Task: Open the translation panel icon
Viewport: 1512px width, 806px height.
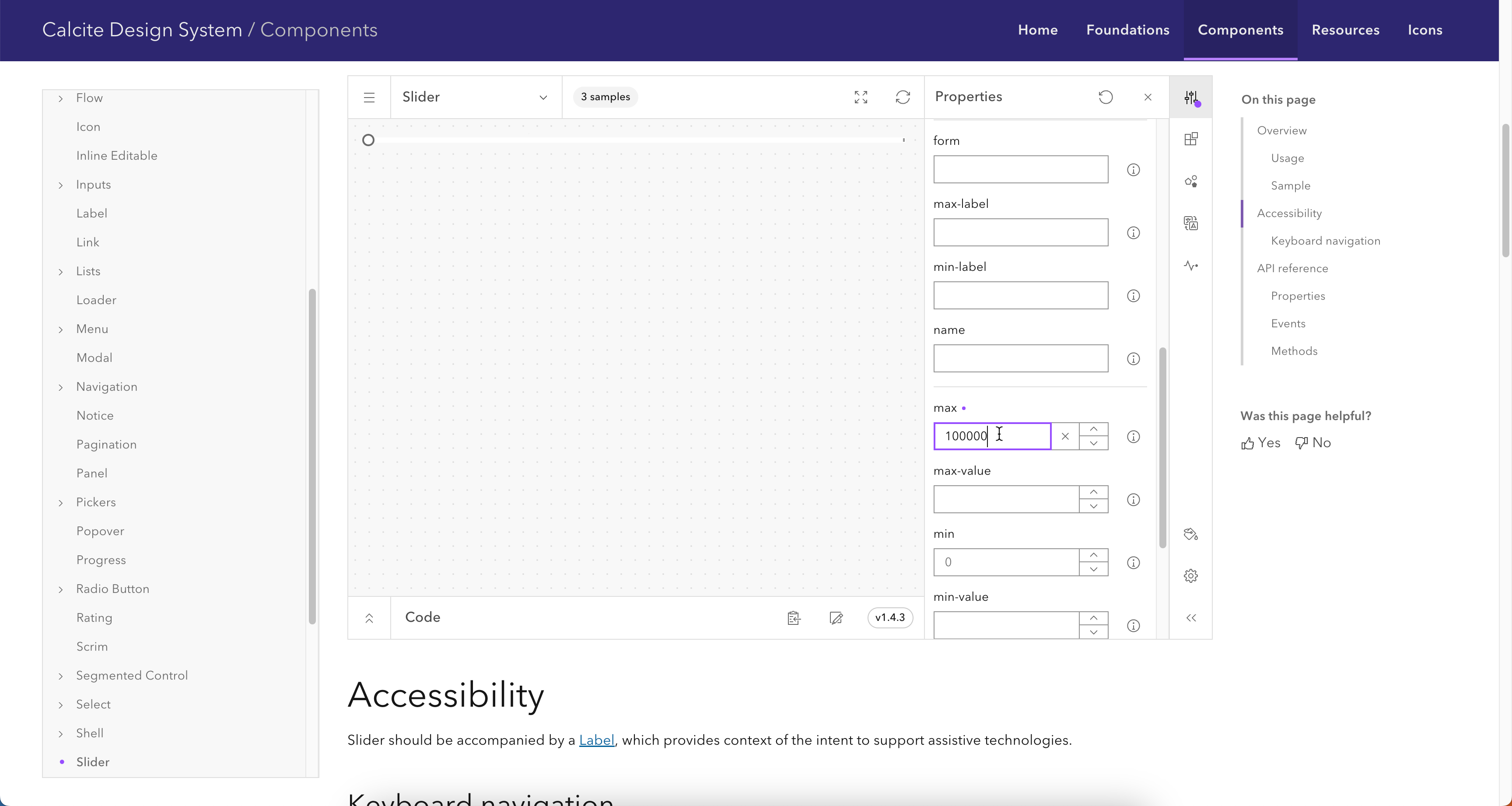Action: (1191, 223)
